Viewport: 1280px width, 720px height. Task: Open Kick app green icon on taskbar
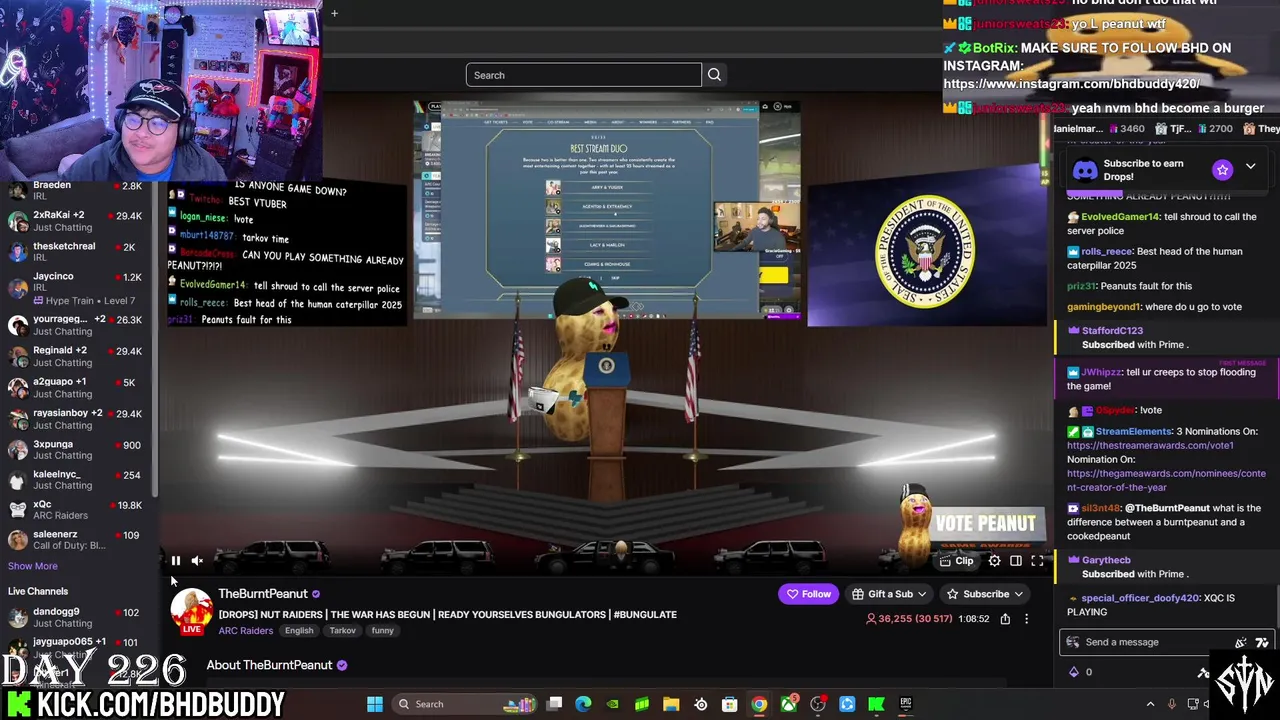(876, 704)
